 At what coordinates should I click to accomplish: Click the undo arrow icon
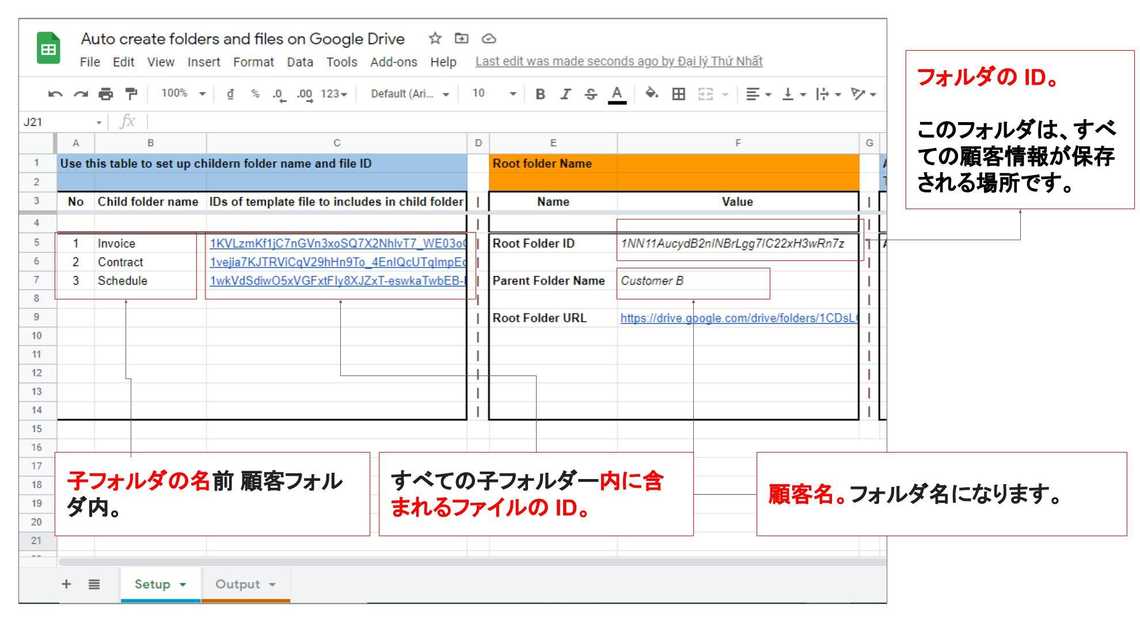click(55, 94)
